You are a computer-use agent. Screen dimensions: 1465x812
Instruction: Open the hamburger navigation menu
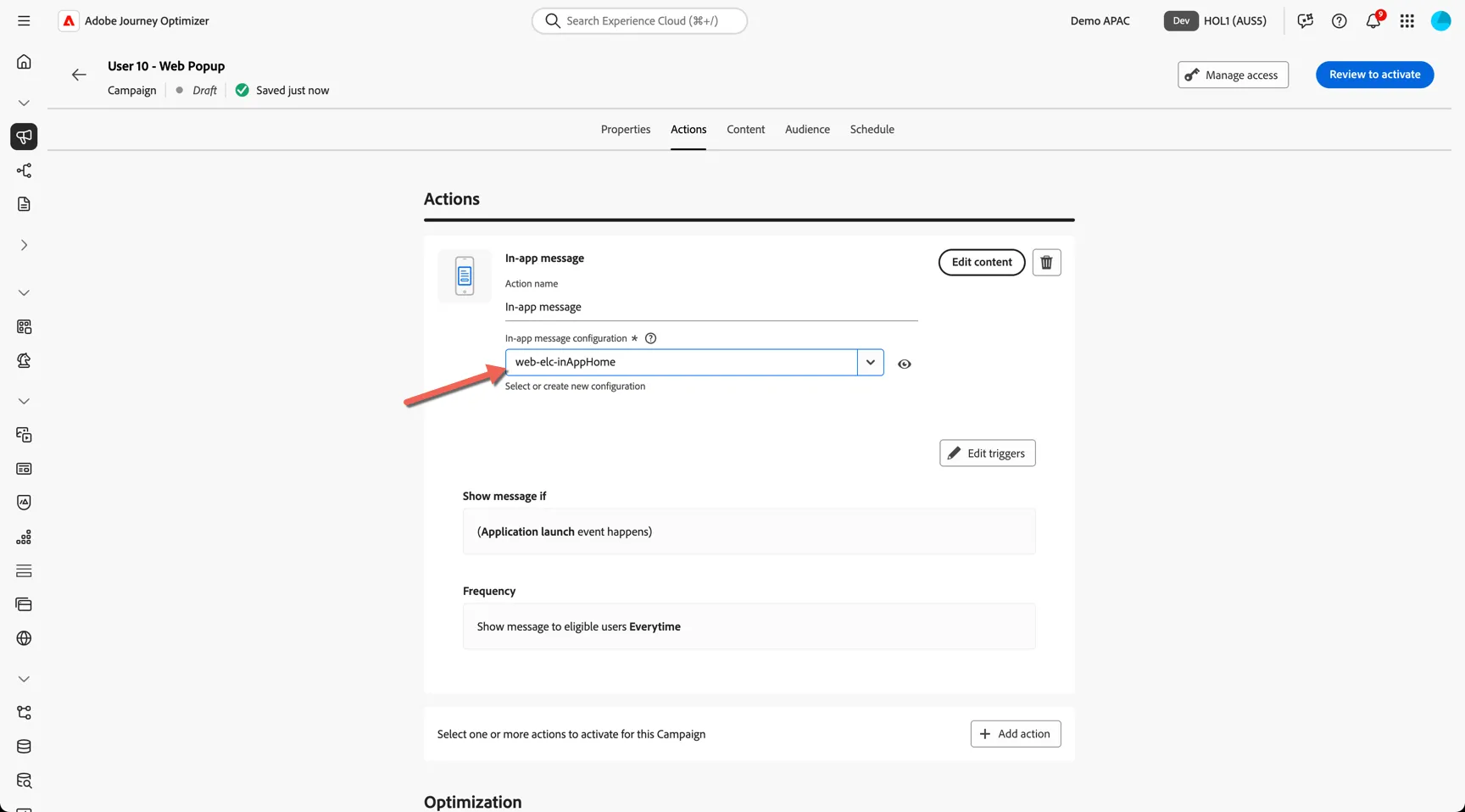point(24,20)
